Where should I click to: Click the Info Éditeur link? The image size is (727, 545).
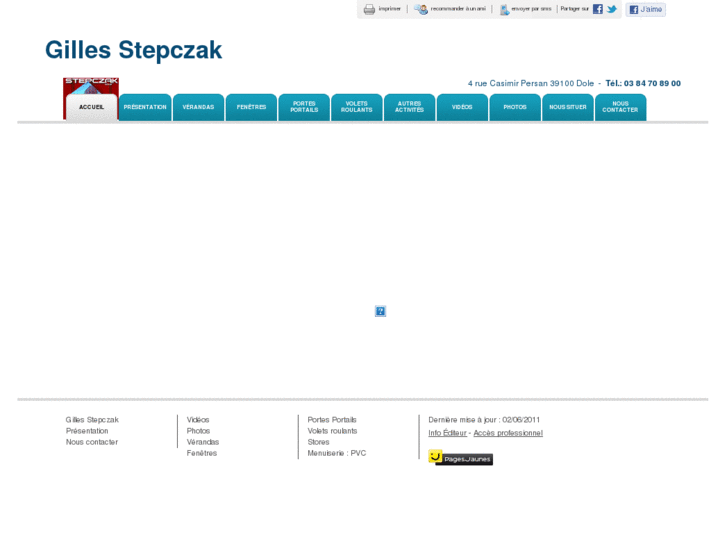click(x=447, y=433)
